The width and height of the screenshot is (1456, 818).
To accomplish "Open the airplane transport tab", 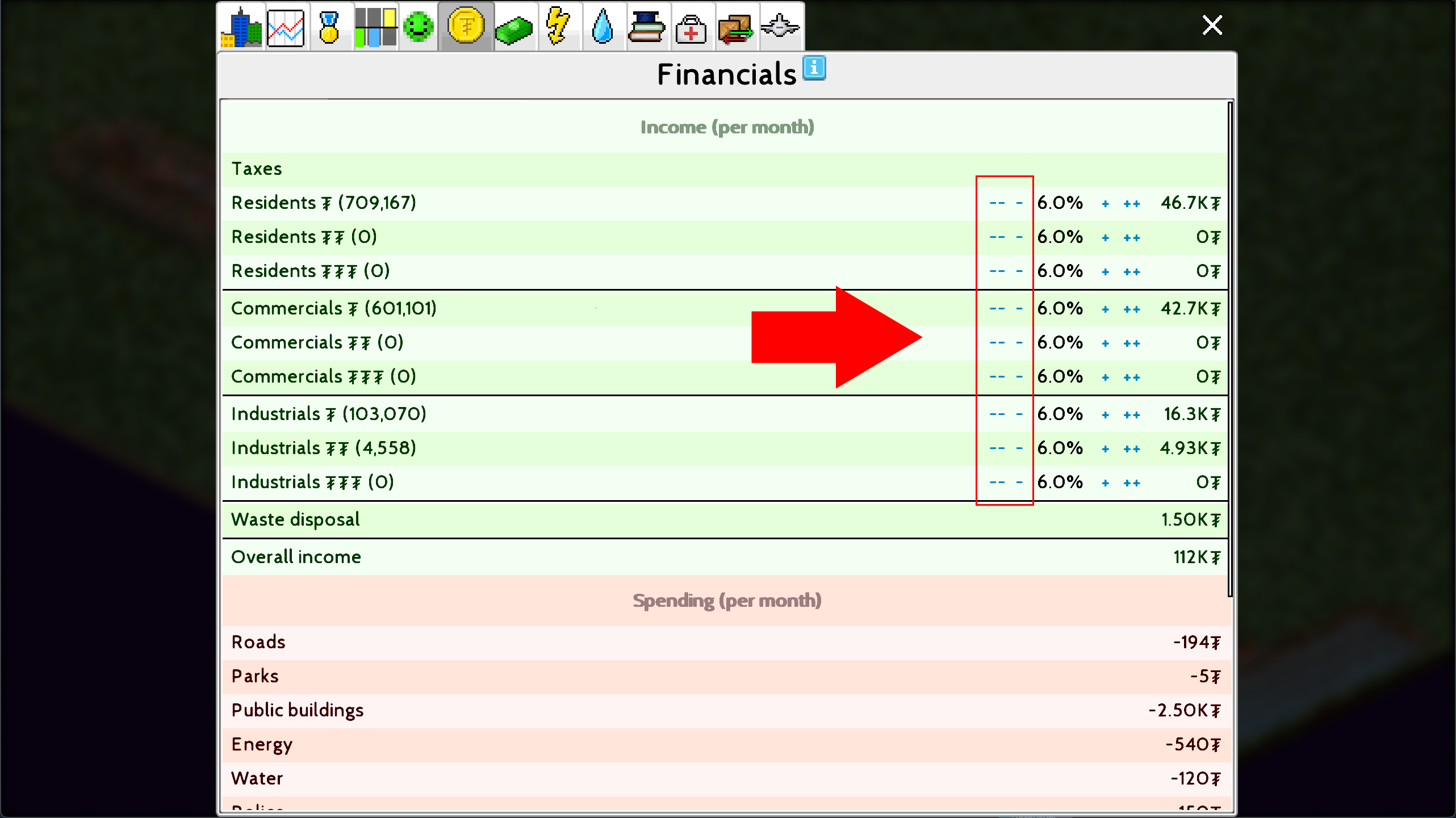I will pyautogui.click(x=780, y=27).
